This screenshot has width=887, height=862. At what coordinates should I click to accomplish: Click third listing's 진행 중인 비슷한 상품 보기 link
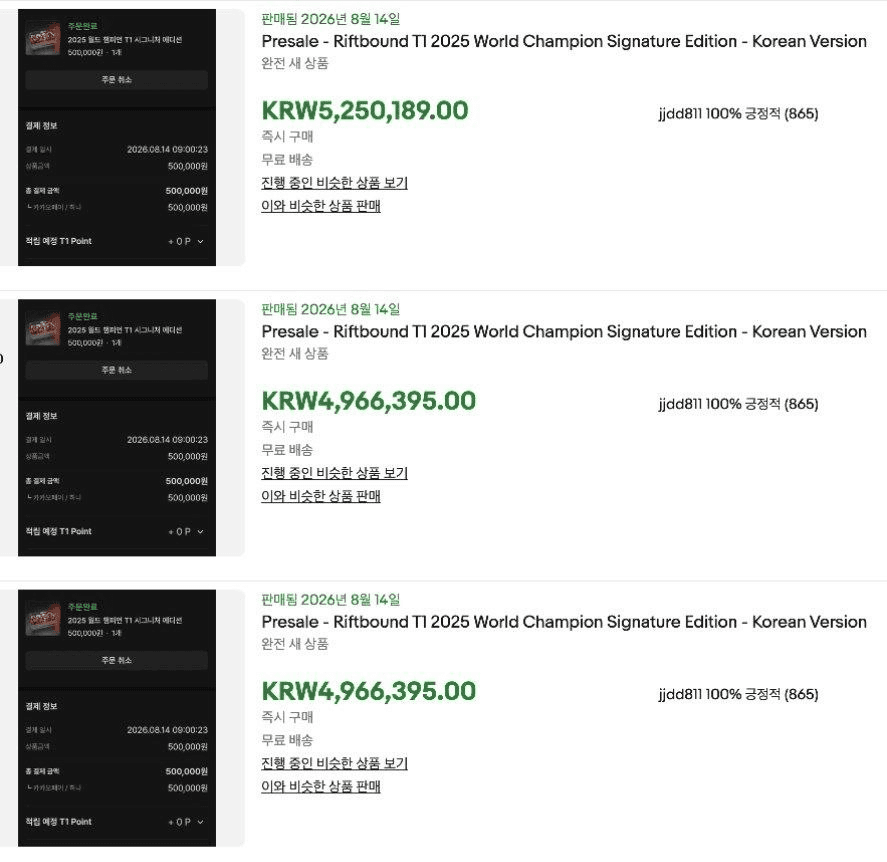pos(334,763)
